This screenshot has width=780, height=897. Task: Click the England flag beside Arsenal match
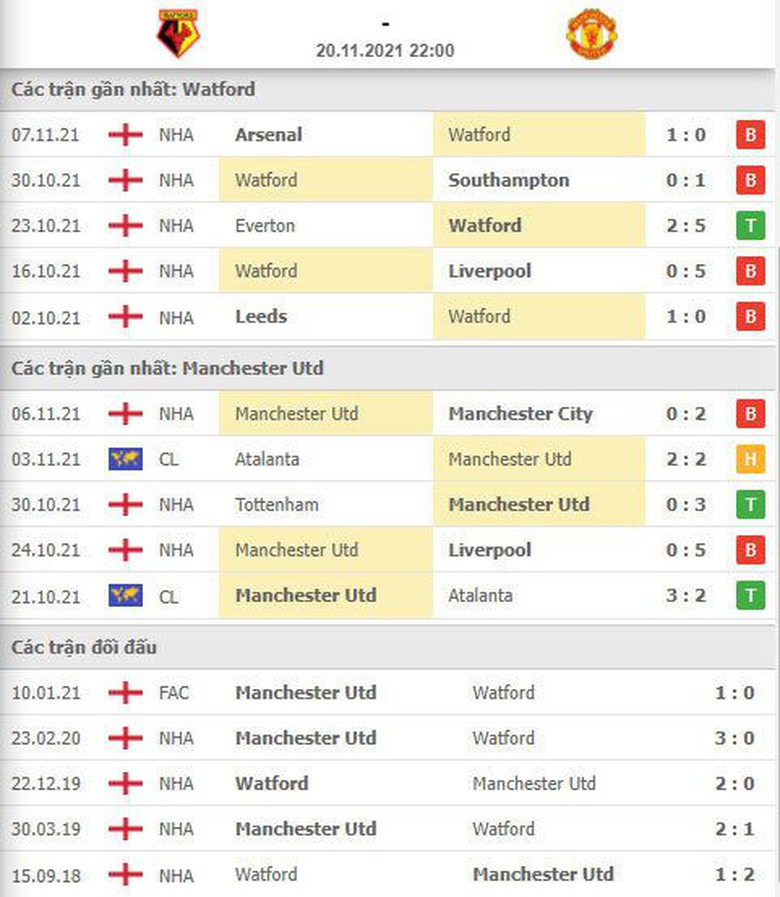(x=125, y=135)
